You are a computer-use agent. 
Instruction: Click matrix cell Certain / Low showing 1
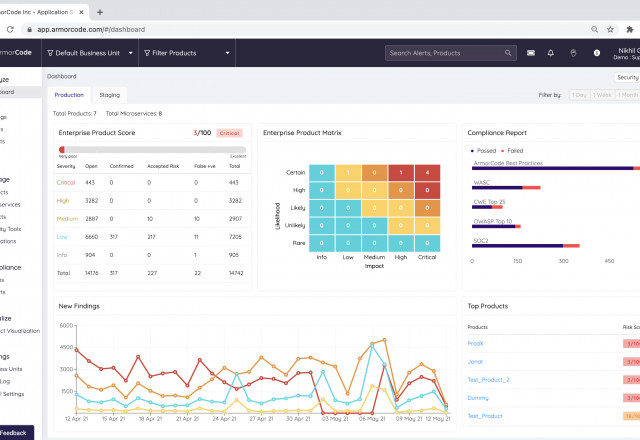point(348,173)
